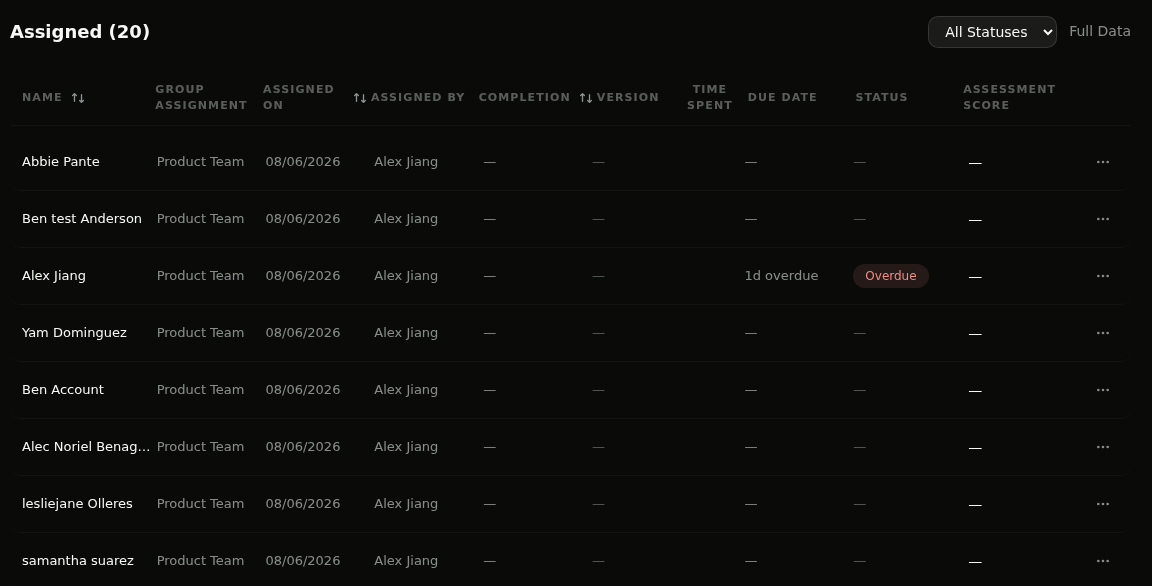Click the 08/06/2026 date in Yam Dominguez's row
Image resolution: width=1152 pixels, height=586 pixels.
[303, 333]
